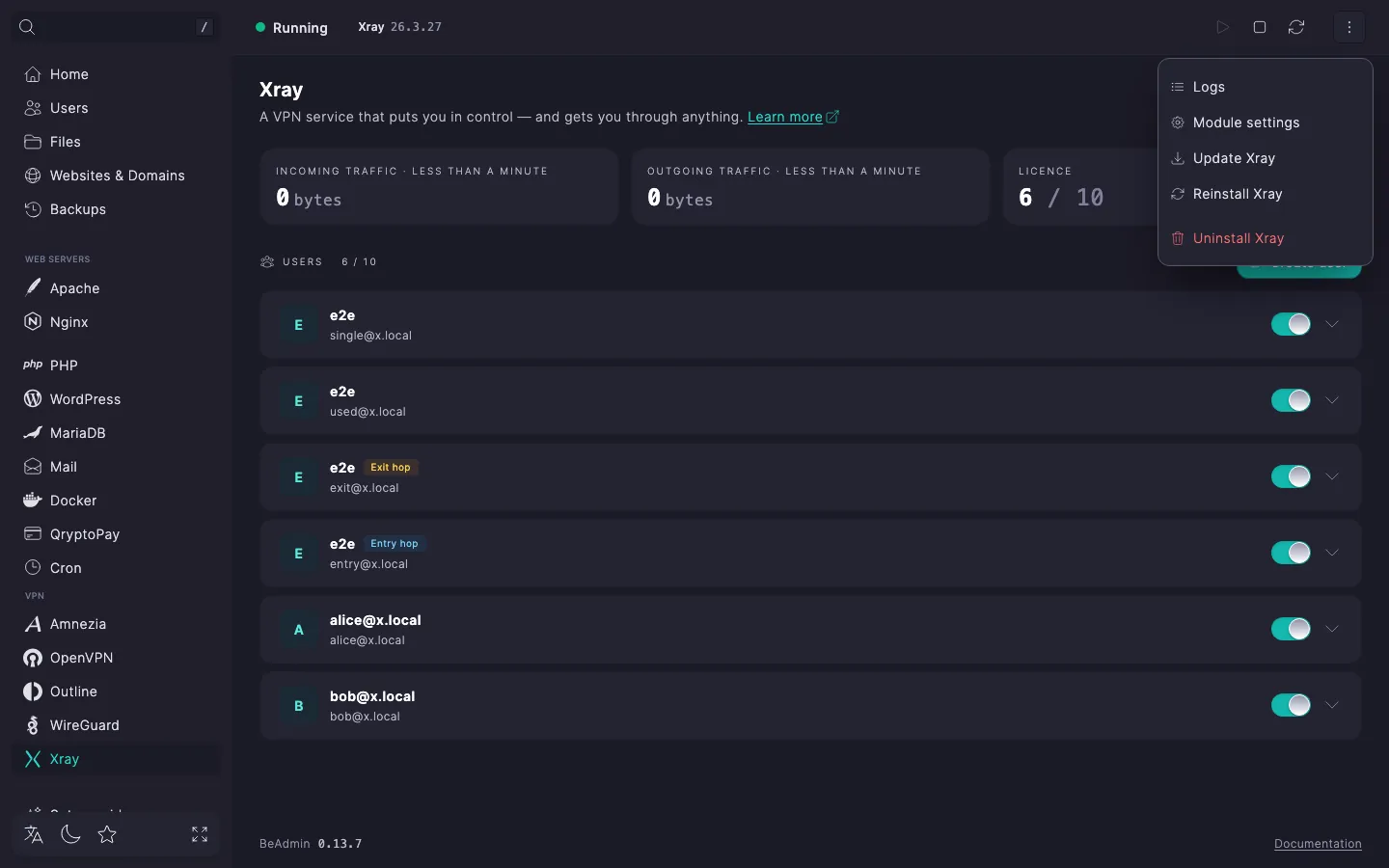Select Module settings menu item
Screen dimensions: 1389x868
pyautogui.click(x=1265, y=122)
